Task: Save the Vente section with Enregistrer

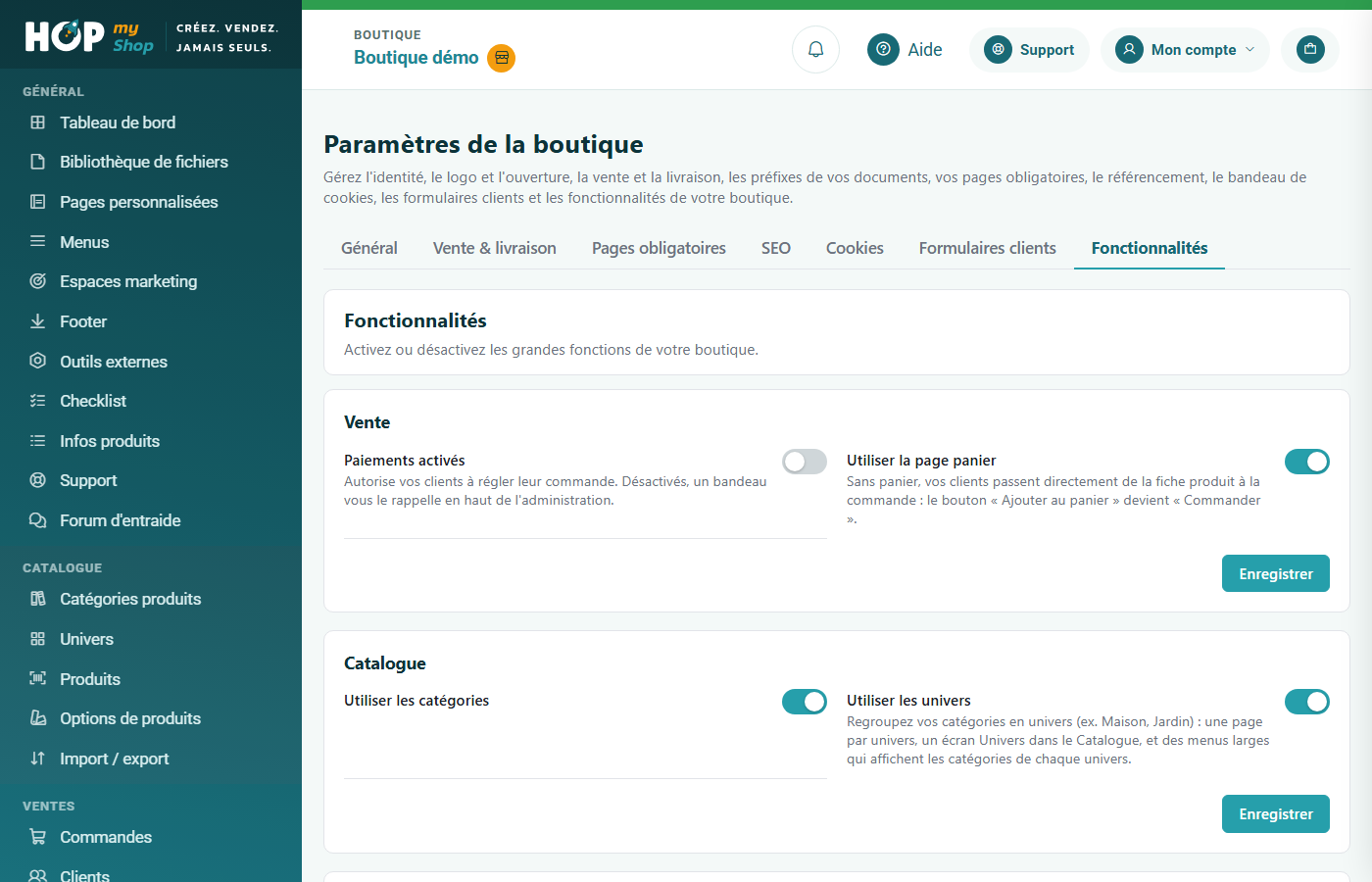Action: (1276, 574)
